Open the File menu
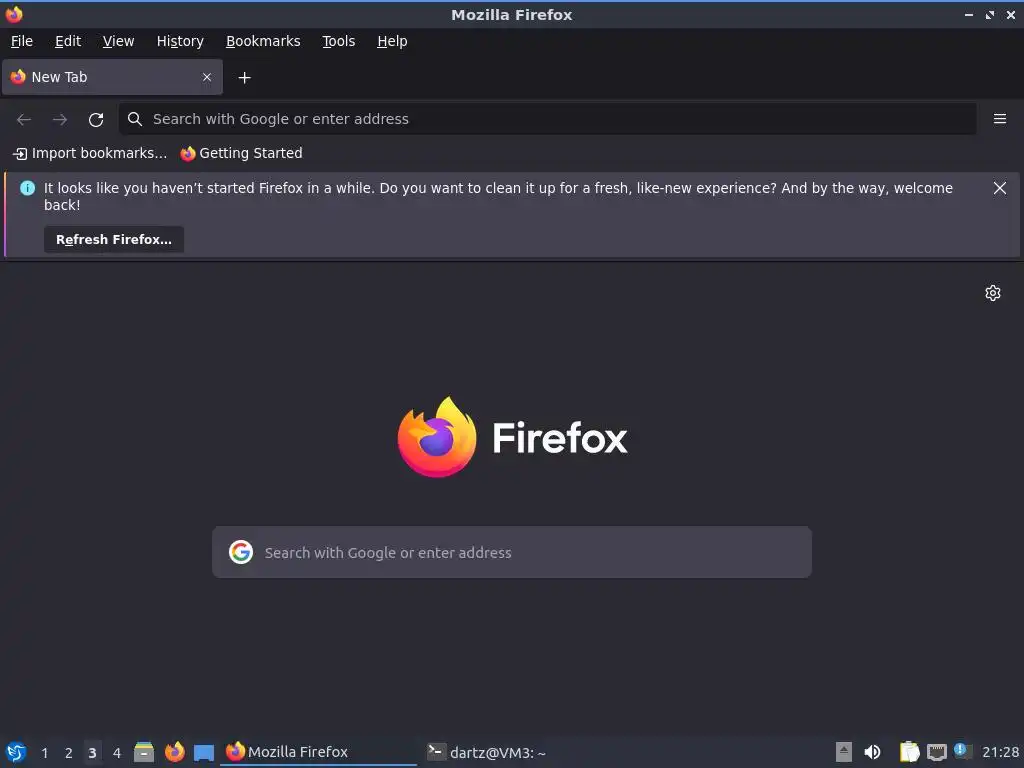1024x768 pixels. tap(22, 41)
